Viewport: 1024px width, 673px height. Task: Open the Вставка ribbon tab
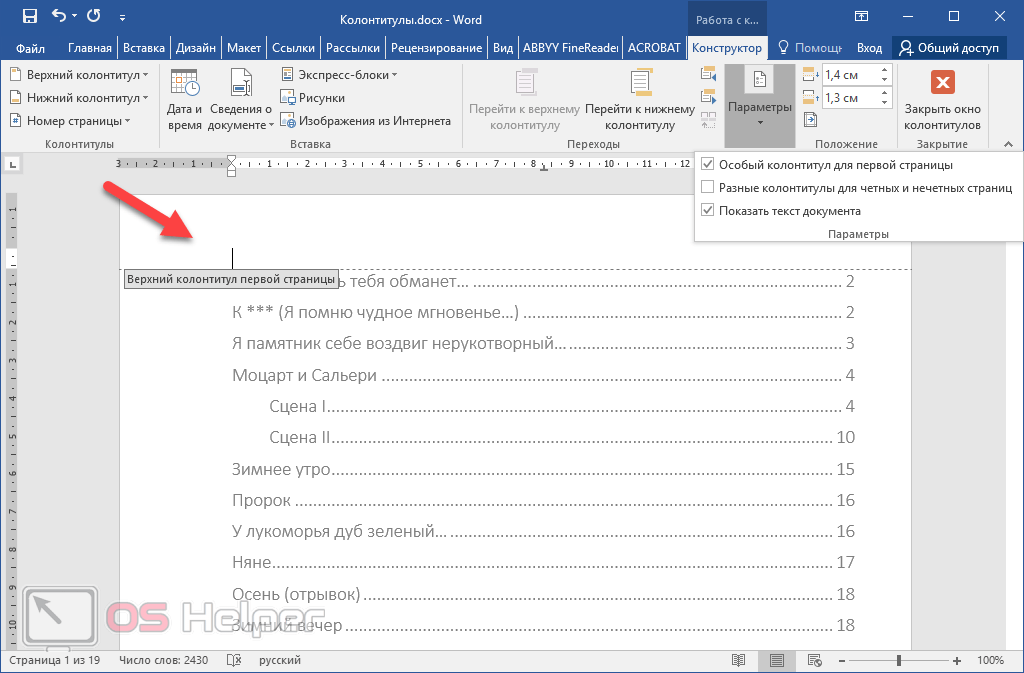pos(143,48)
